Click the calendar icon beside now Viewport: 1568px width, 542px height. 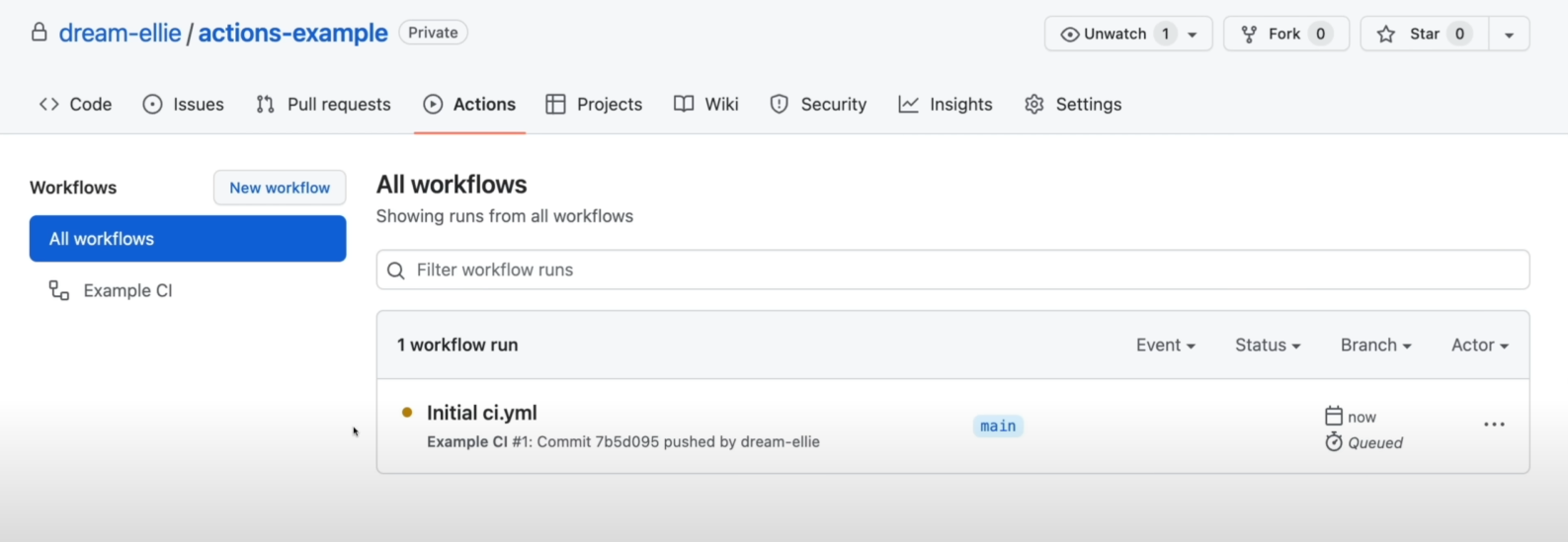[1334, 416]
